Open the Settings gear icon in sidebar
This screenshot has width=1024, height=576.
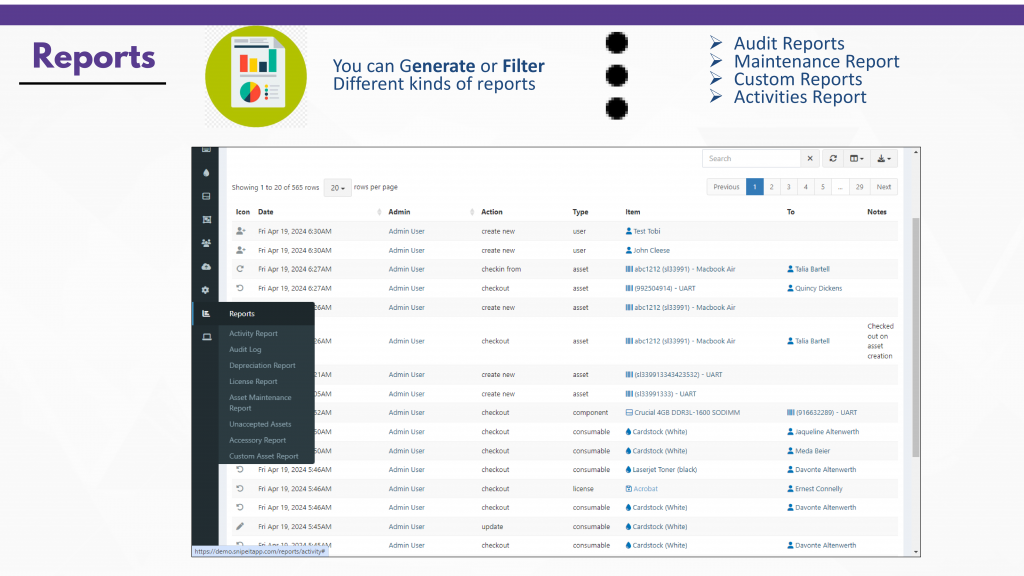click(x=206, y=290)
